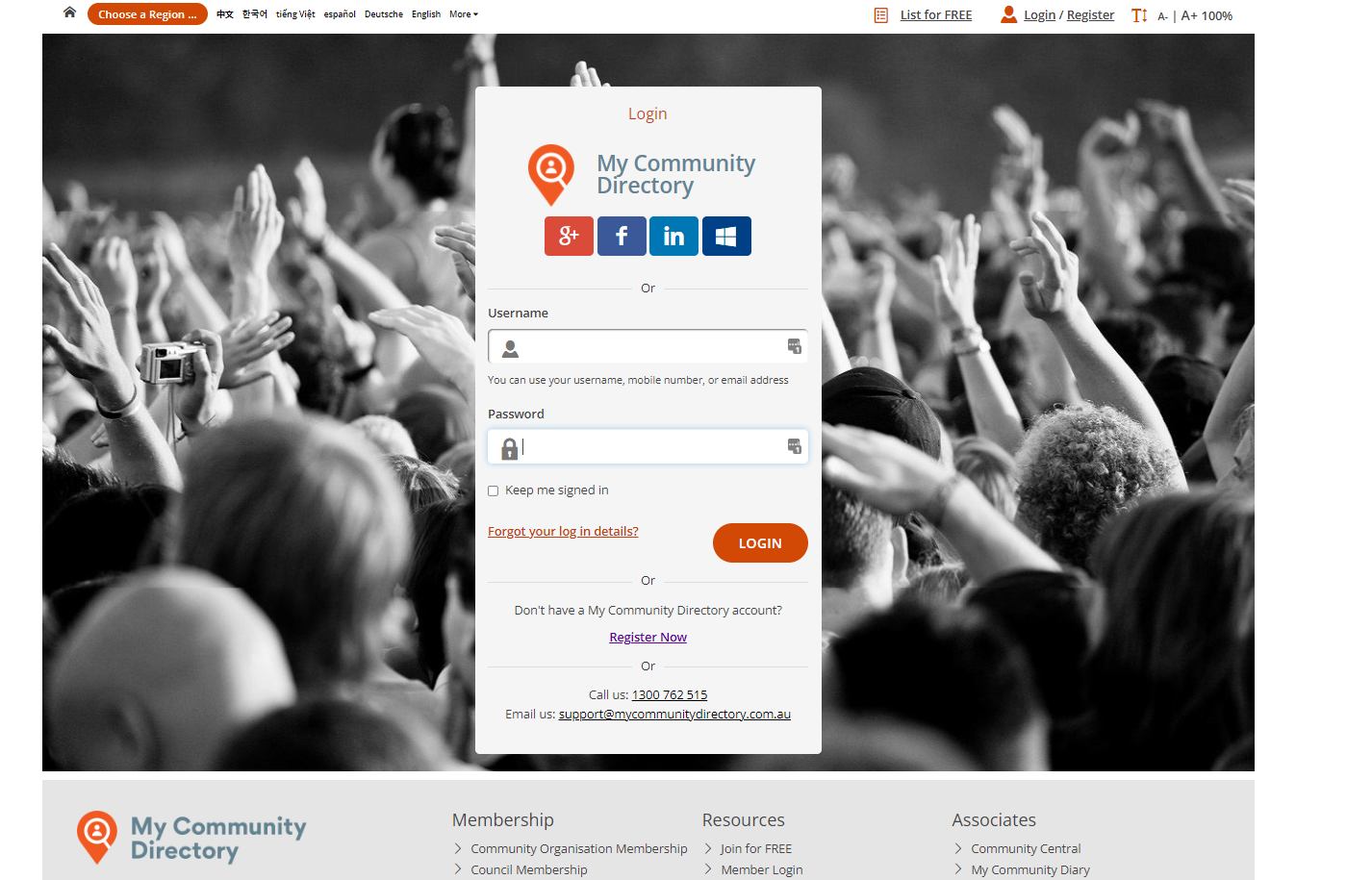The image size is (1372, 880).
Task: Sign in with Facebook icon
Action: pyautogui.click(x=622, y=236)
